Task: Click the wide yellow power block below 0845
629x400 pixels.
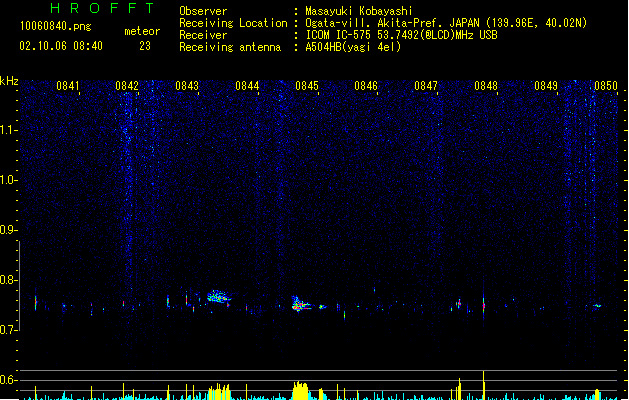Action: [300, 391]
